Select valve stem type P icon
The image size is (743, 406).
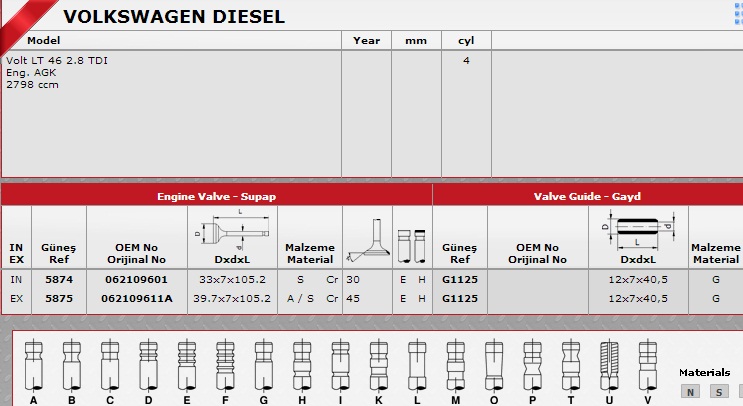pyautogui.click(x=532, y=365)
